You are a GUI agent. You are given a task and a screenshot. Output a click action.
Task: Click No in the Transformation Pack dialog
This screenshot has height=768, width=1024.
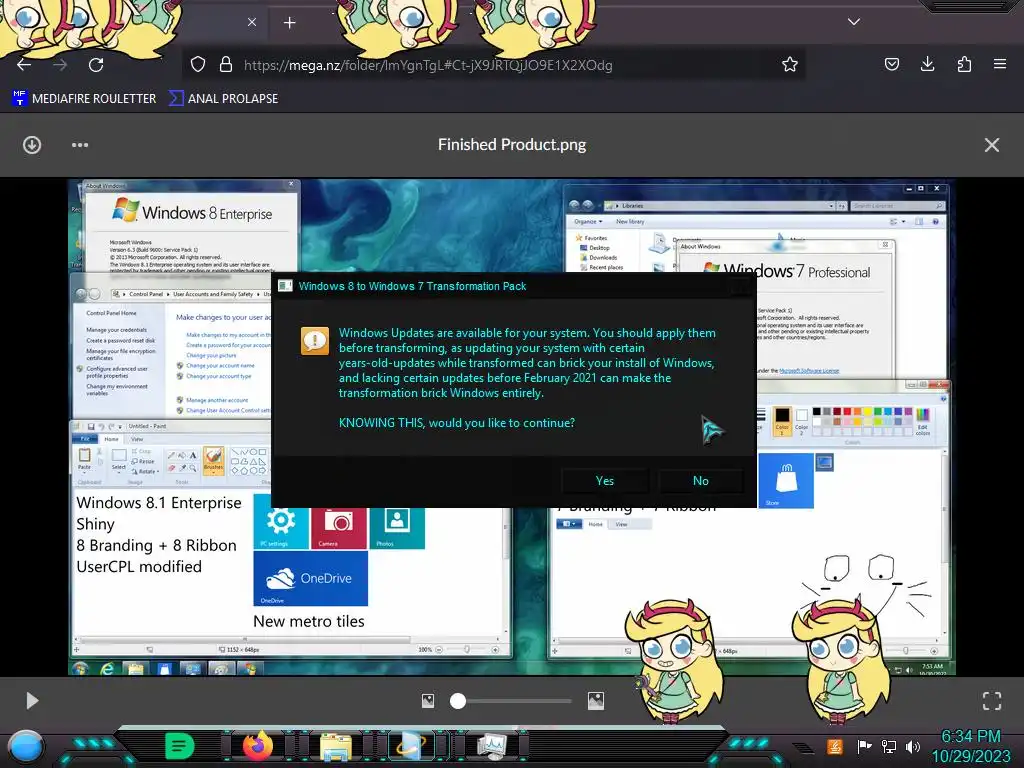tap(701, 481)
